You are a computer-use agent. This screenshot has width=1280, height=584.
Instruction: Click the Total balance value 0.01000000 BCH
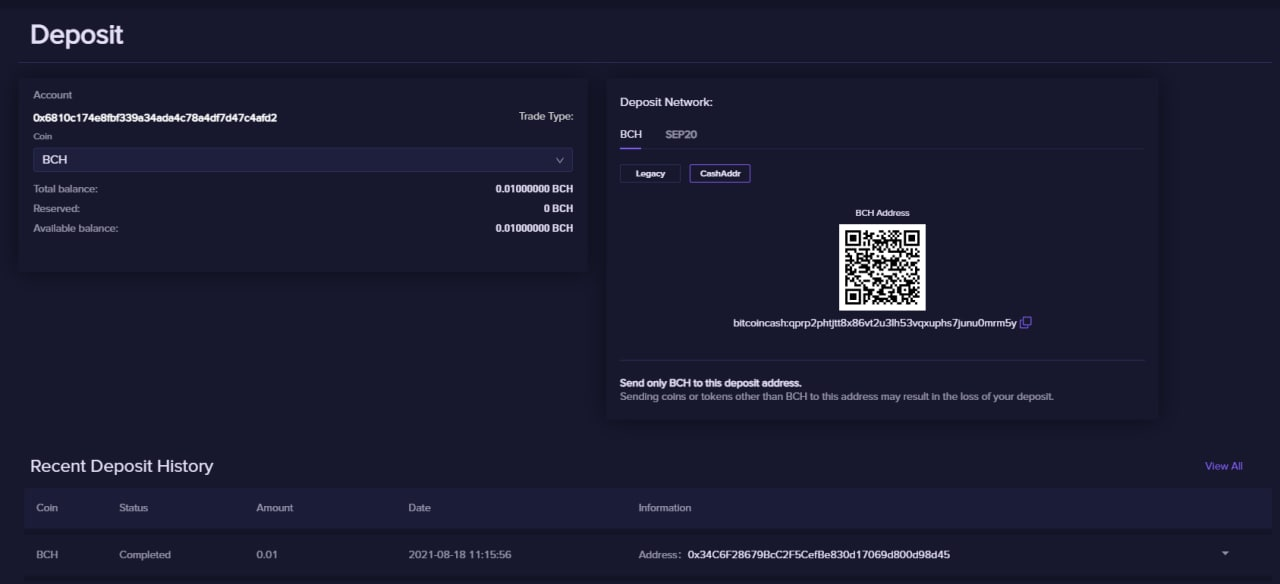(x=534, y=188)
